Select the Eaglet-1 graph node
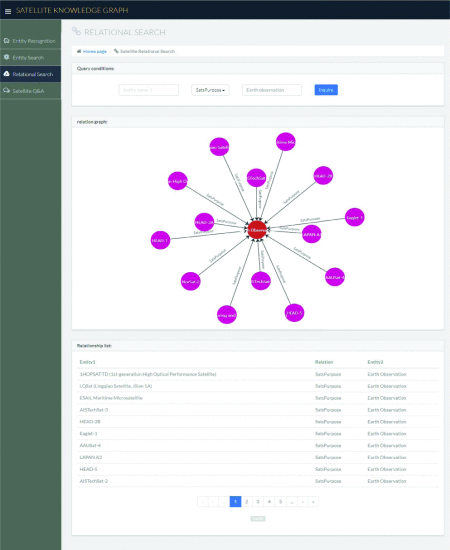 pyautogui.click(x=354, y=217)
